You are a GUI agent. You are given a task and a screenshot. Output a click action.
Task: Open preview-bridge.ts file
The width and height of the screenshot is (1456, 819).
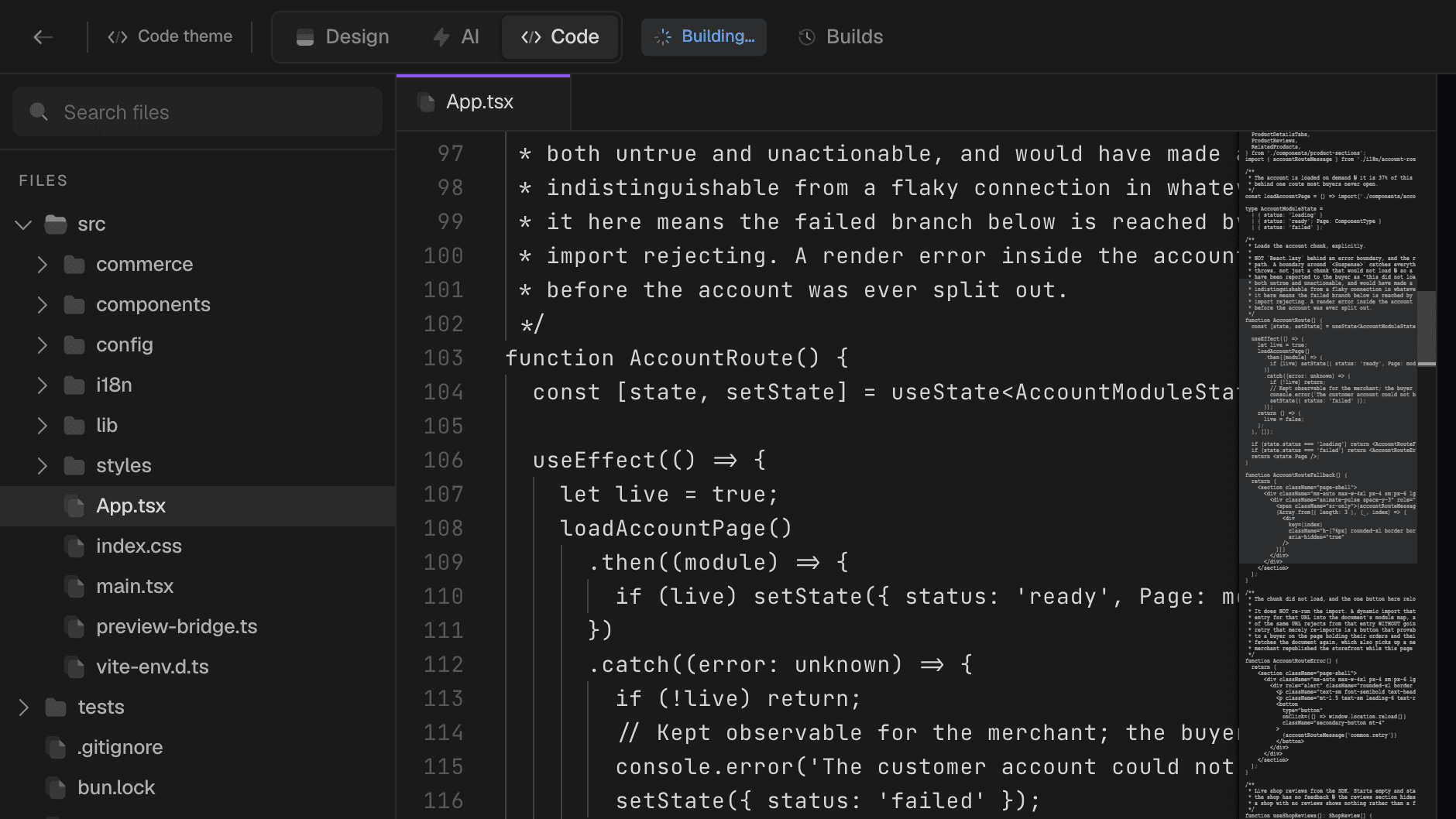[x=197, y=627]
